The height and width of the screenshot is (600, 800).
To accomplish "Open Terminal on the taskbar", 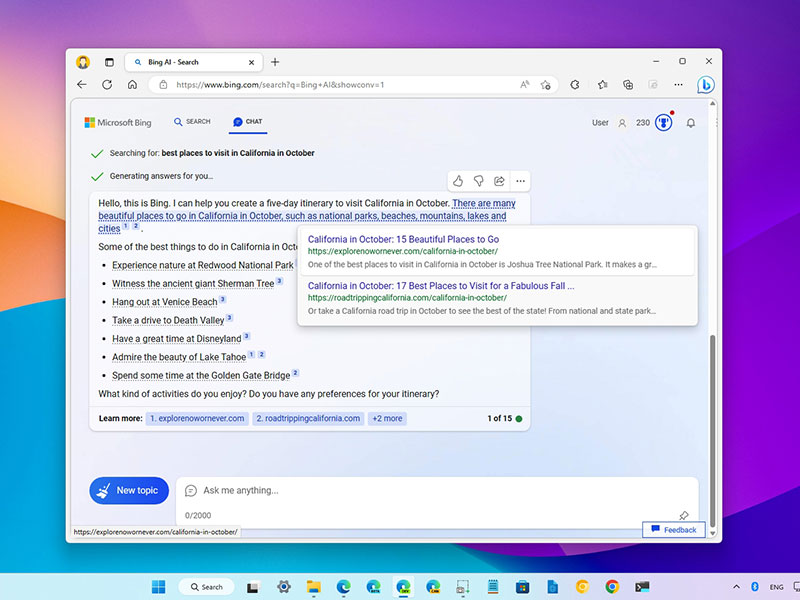I will coord(642,587).
